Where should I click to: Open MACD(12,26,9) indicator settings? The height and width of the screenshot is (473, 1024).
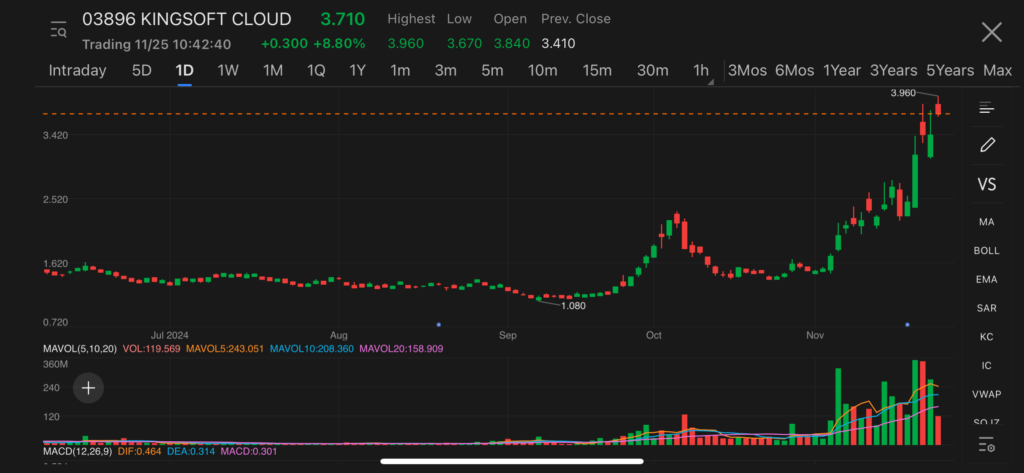click(80, 451)
